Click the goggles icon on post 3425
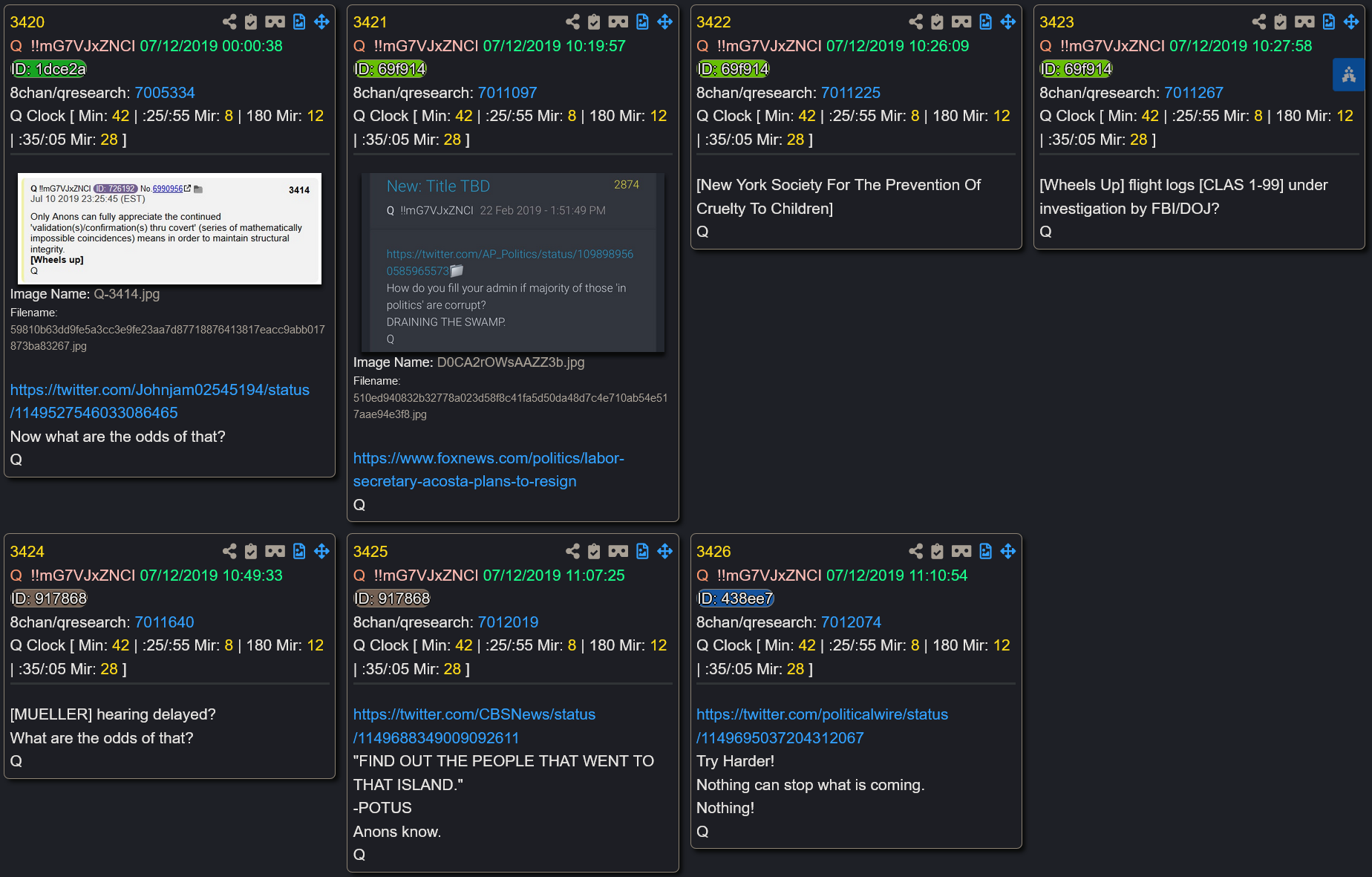Viewport: 1372px width, 877px height. (618, 551)
